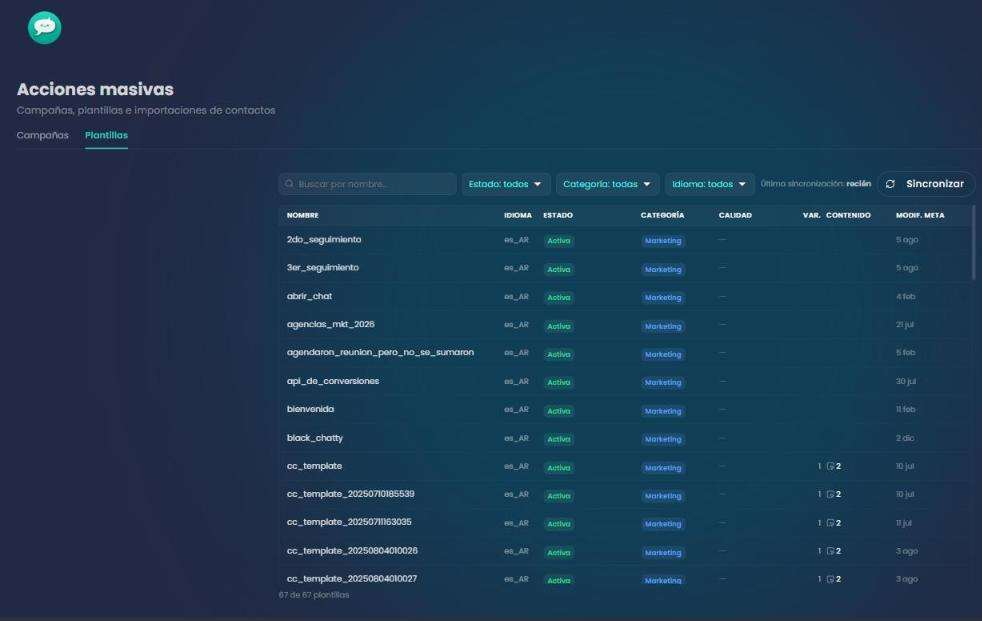Switch to the Campañas tab
Screen dimensions: 982x621
coord(43,135)
